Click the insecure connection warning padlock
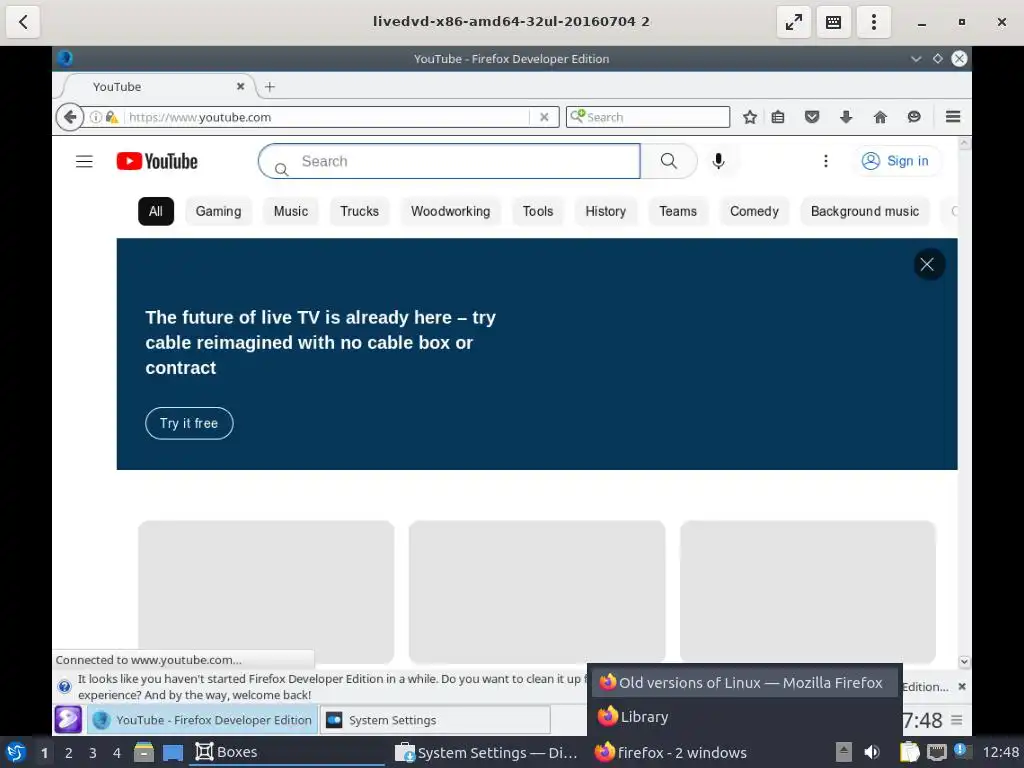Image resolution: width=1024 pixels, height=768 pixels. click(112, 118)
